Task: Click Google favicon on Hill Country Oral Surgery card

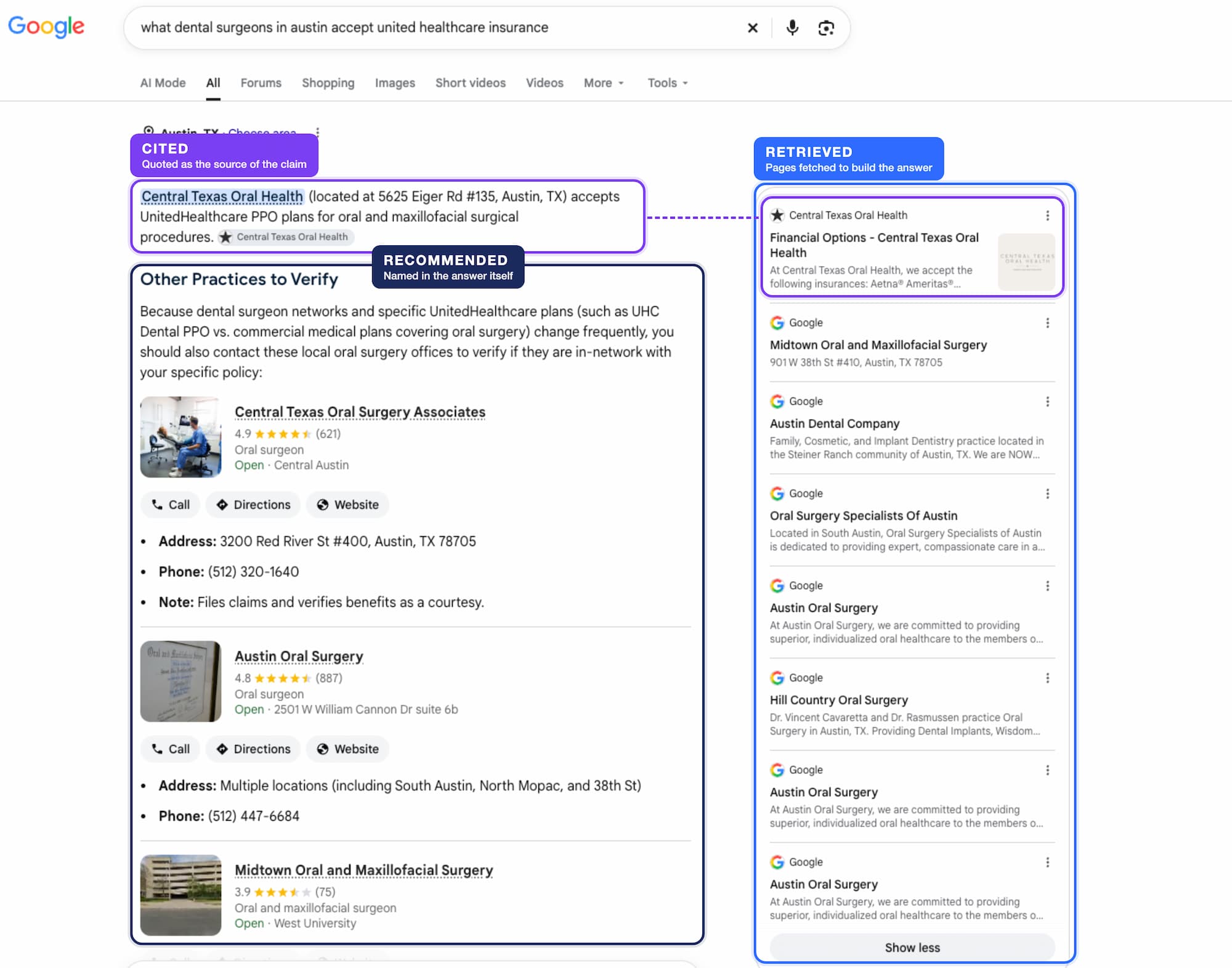Action: click(x=777, y=678)
